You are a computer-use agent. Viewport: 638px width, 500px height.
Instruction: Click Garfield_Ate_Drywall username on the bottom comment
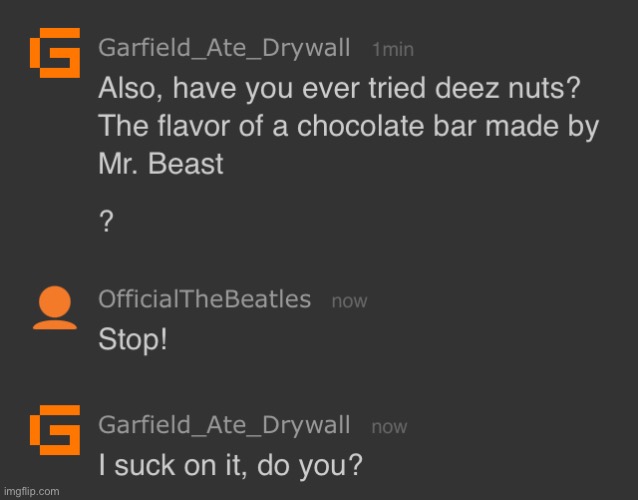[x=224, y=425]
